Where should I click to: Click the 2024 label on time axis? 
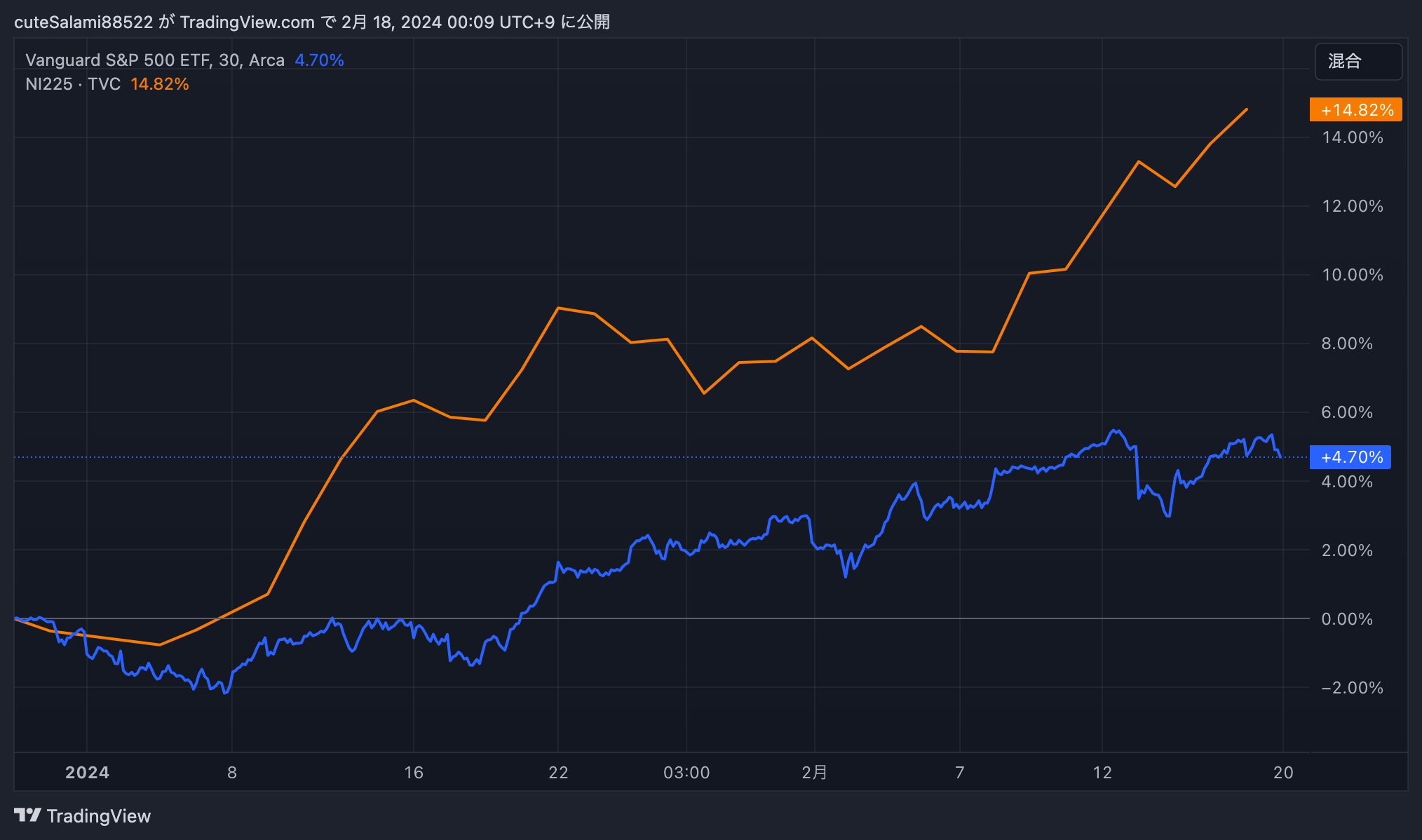(87, 773)
